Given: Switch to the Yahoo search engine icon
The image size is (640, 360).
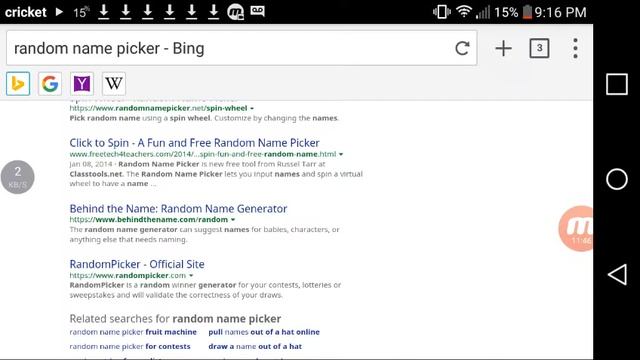Looking at the screenshot, I should tap(82, 84).
